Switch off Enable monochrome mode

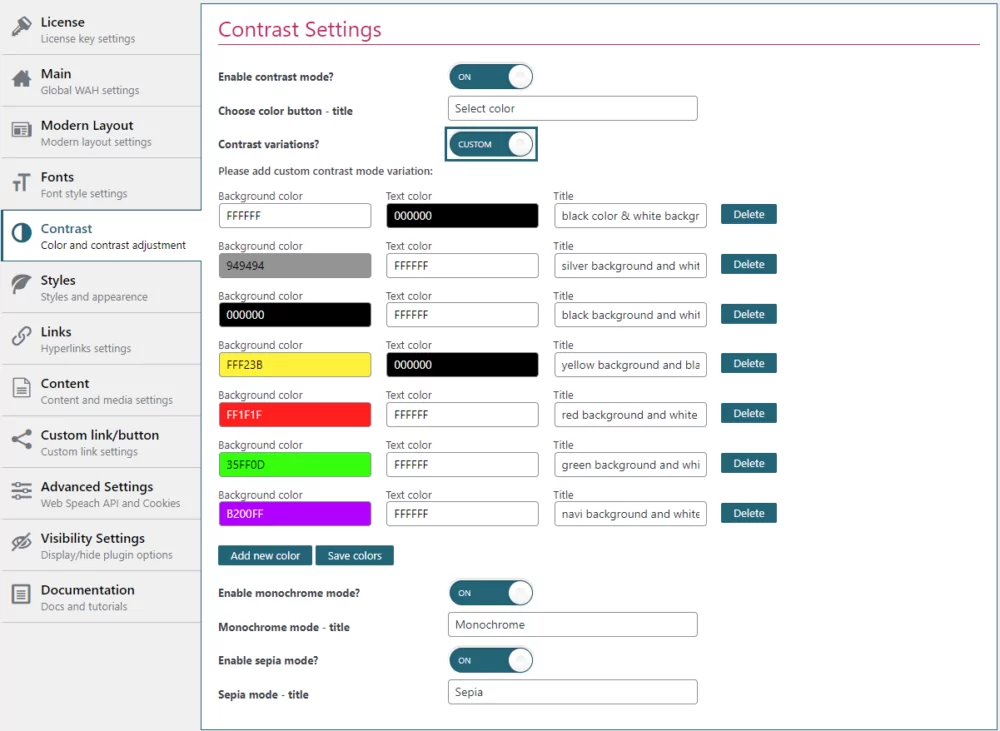490,592
